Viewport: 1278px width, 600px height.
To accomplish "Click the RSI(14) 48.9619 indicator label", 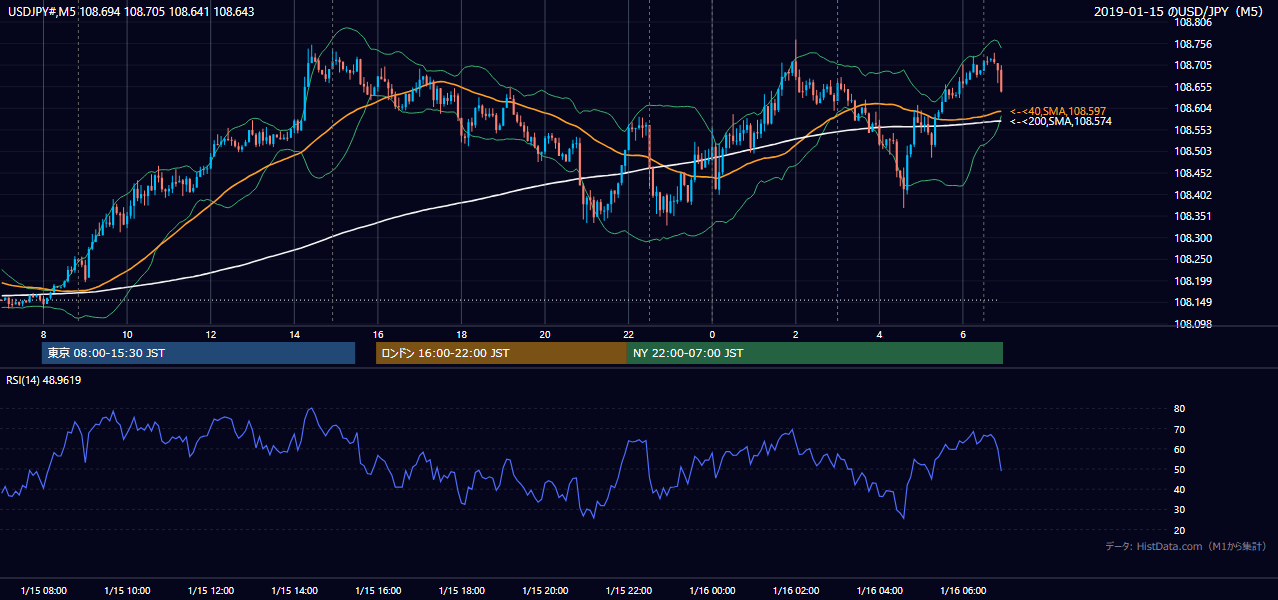I will coord(44,380).
